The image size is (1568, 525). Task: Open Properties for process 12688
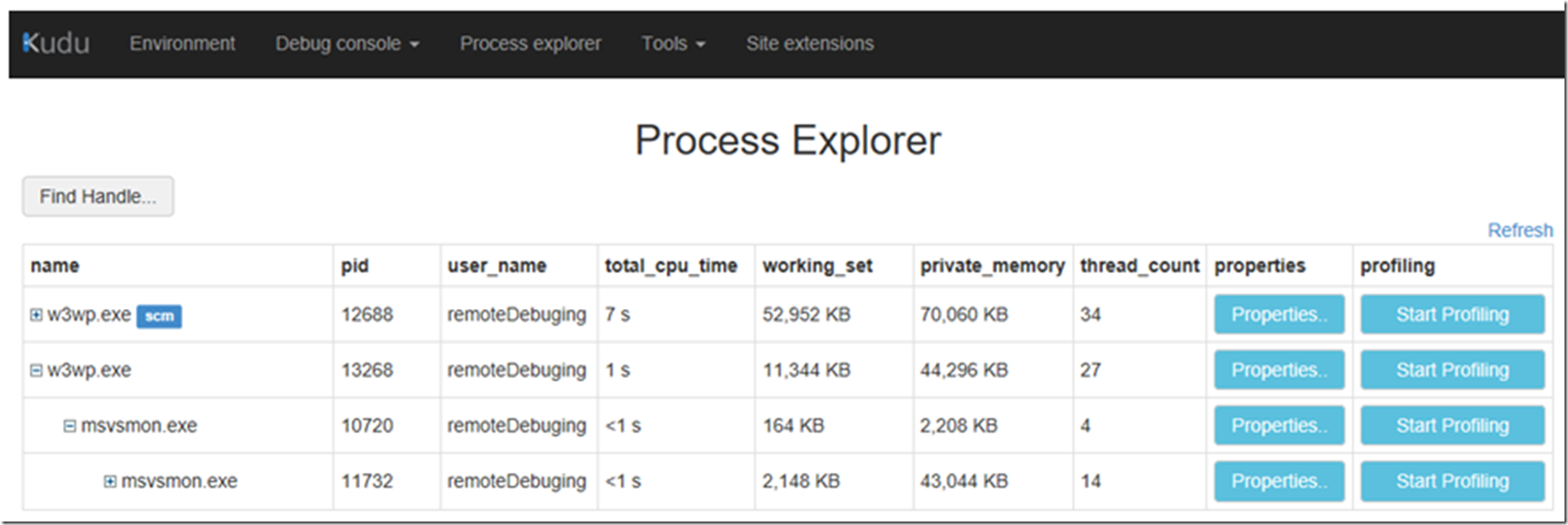click(1279, 314)
